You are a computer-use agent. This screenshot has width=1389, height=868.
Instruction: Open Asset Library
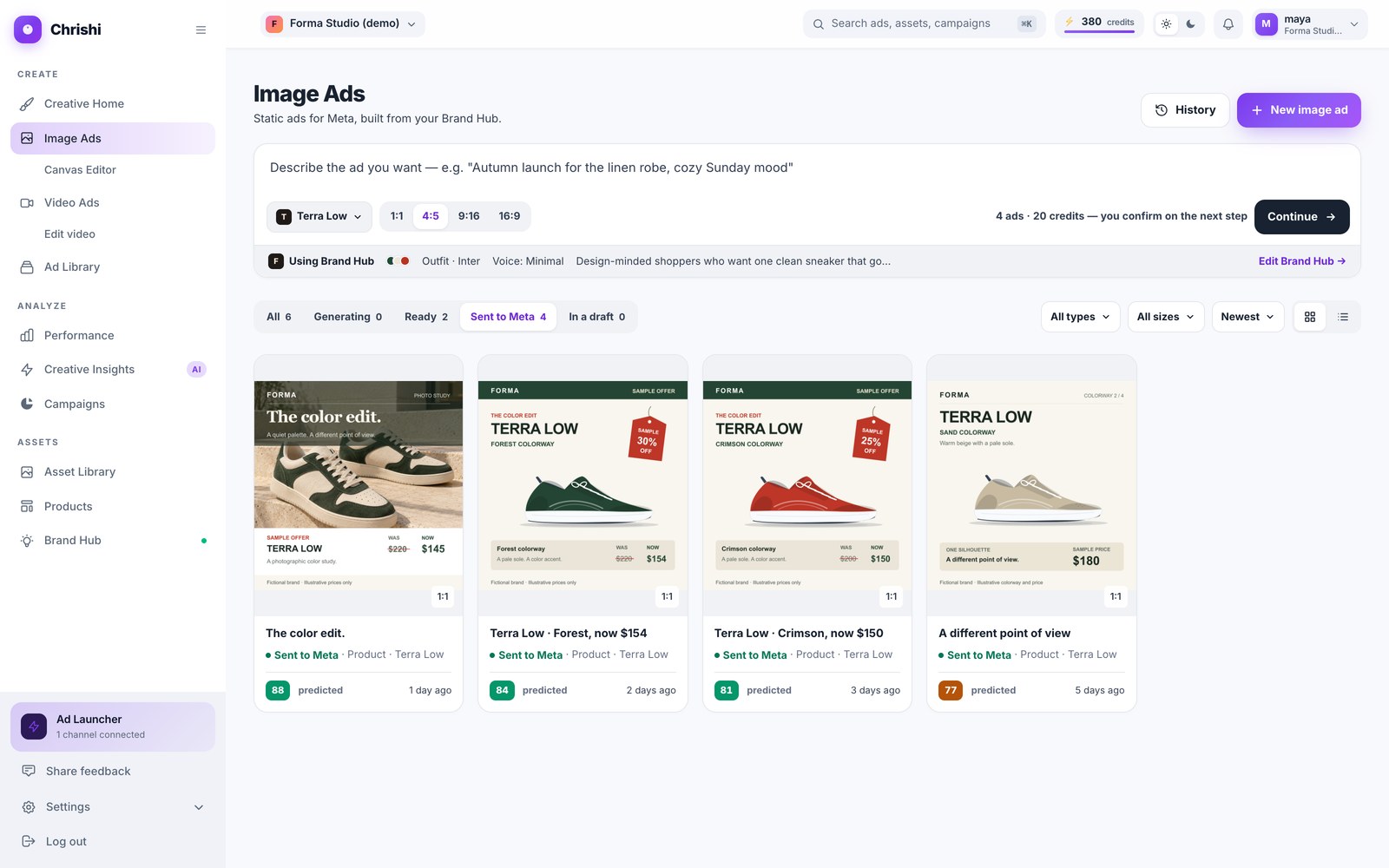tap(113, 472)
